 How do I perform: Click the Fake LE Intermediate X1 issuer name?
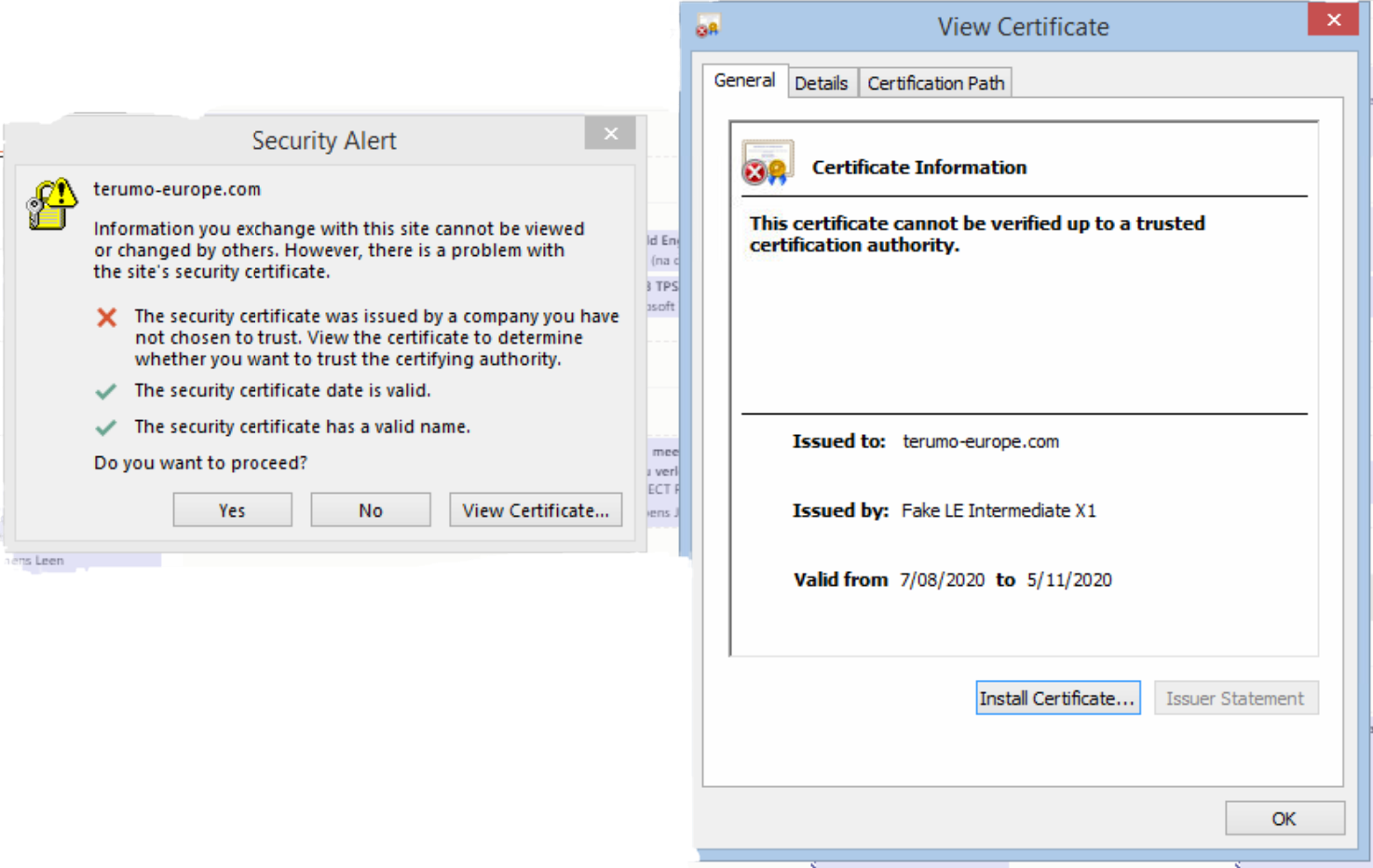point(999,510)
